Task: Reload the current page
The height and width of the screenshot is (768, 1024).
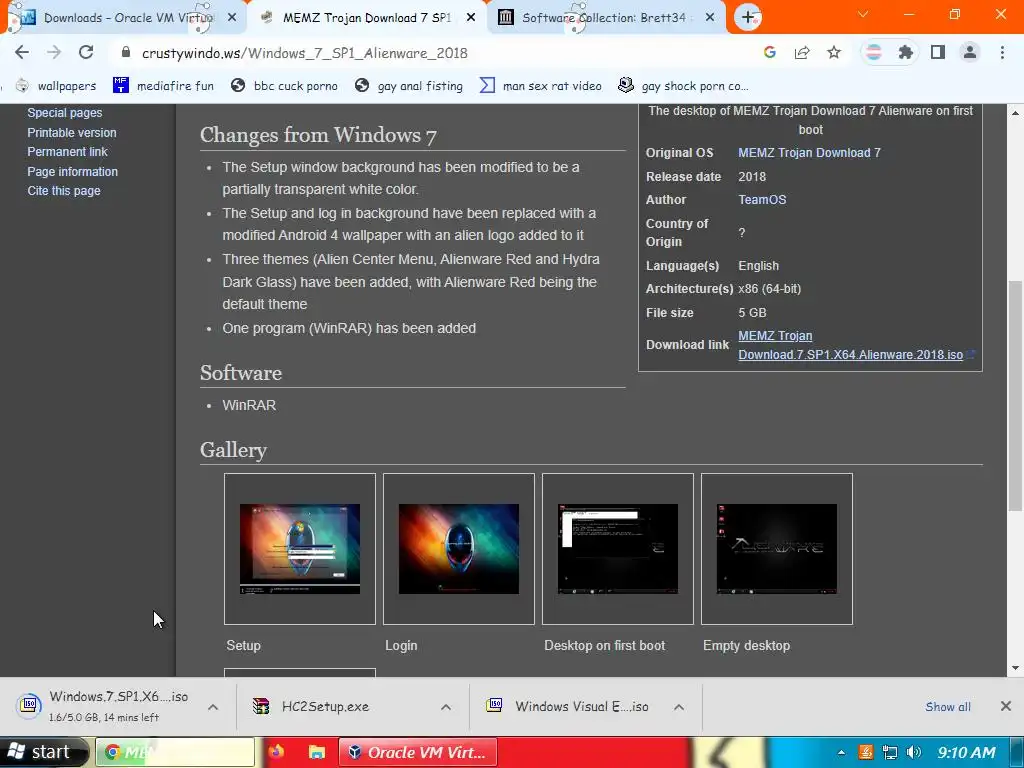Action: [x=86, y=52]
